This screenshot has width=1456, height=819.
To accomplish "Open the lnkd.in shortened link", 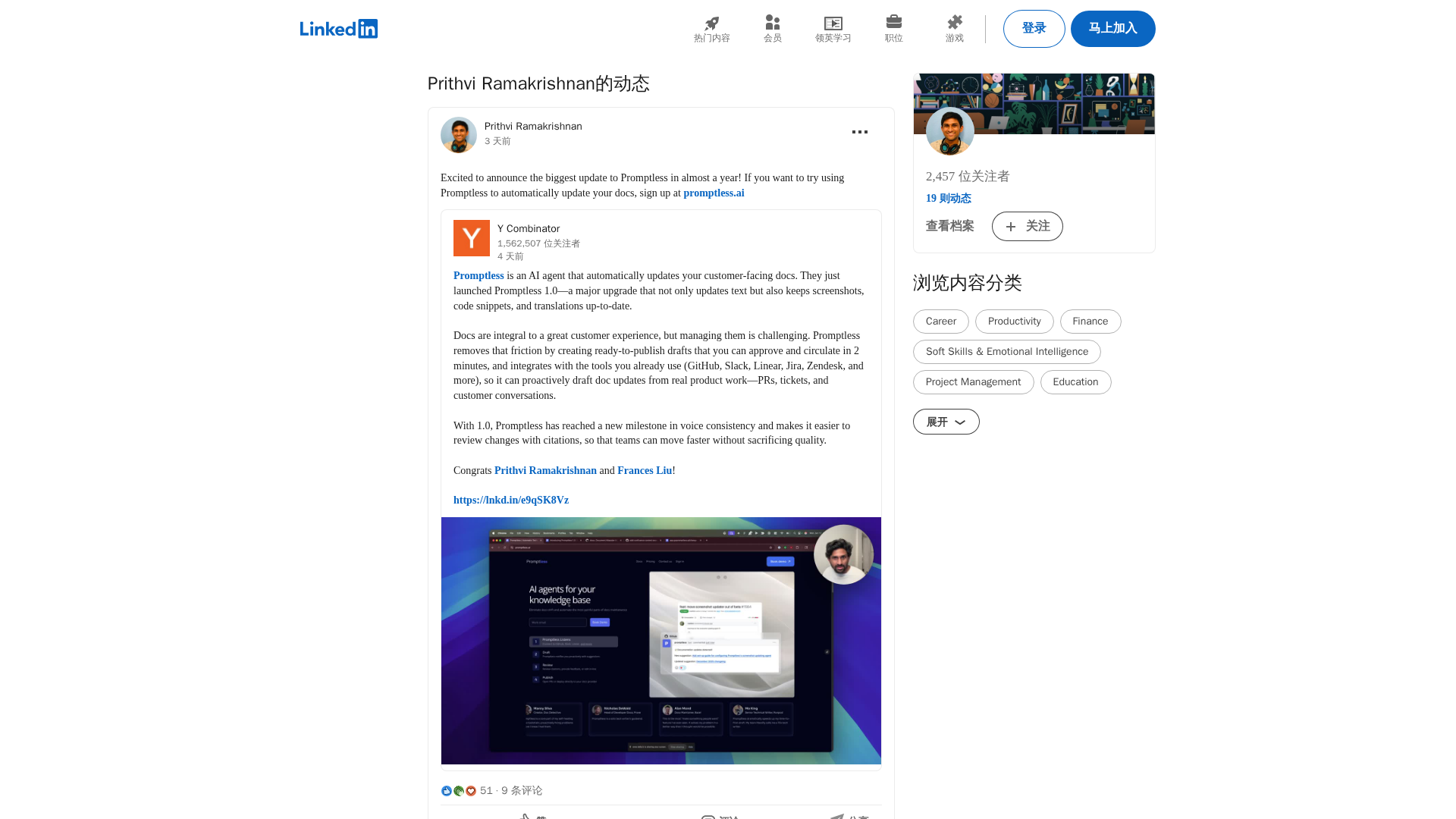I will point(510,500).
